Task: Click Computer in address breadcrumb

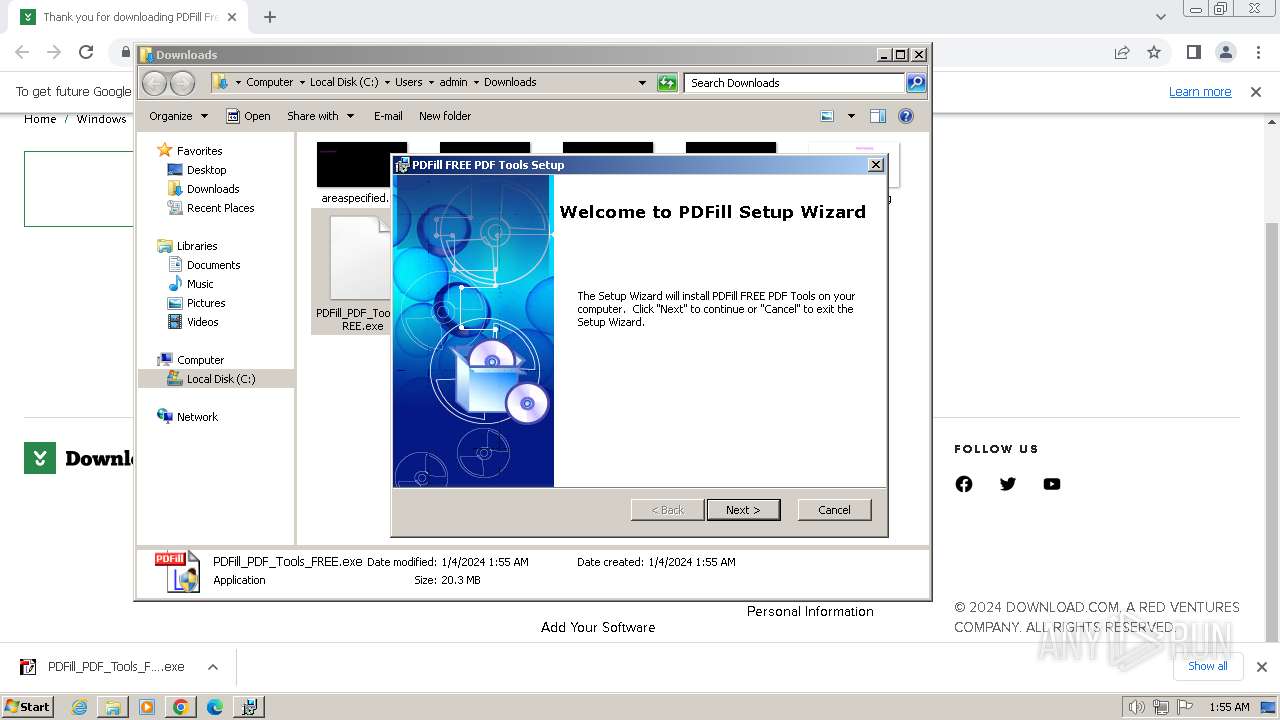Action: (x=269, y=83)
